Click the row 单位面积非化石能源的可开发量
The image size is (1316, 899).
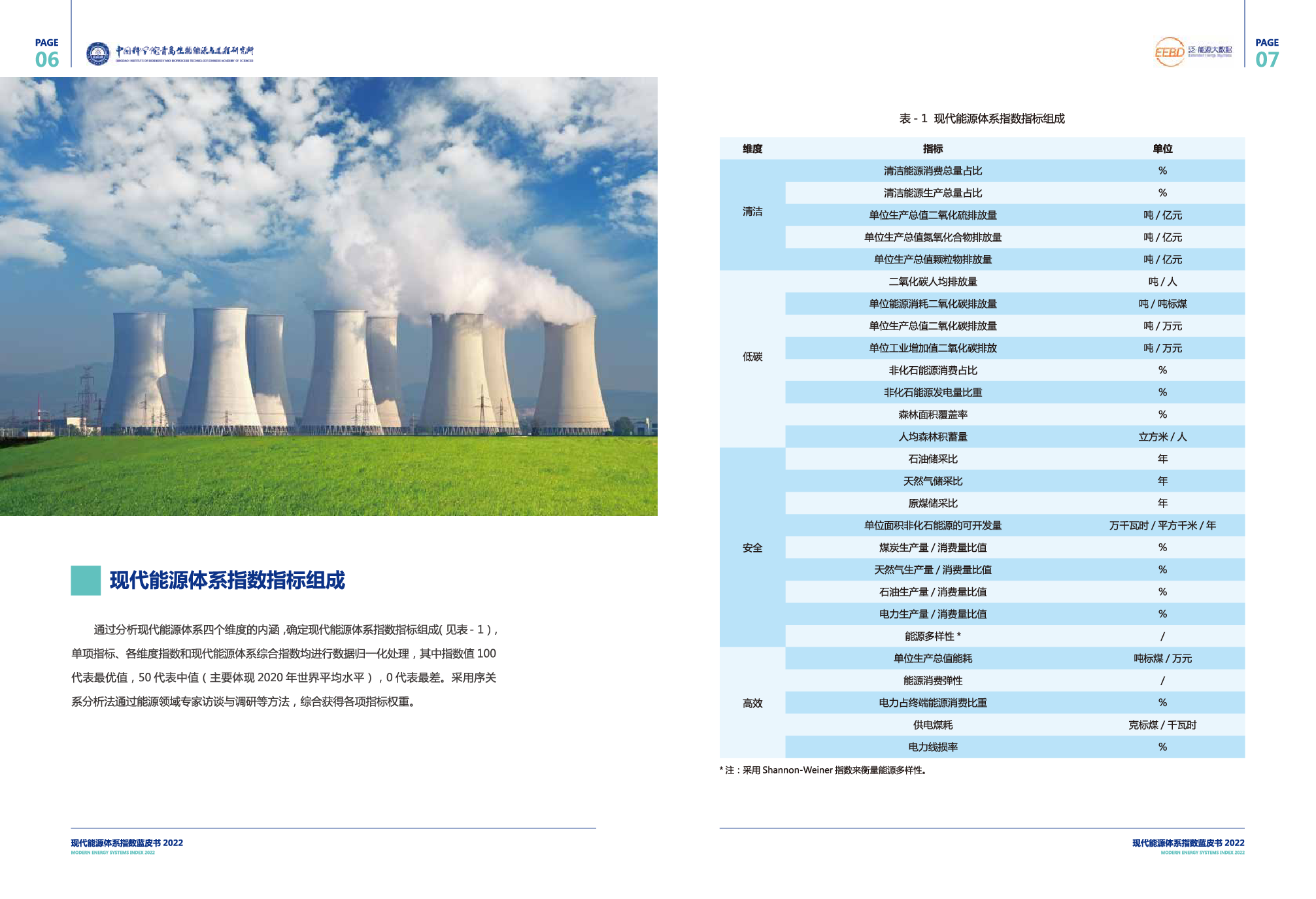[x=1015, y=526]
